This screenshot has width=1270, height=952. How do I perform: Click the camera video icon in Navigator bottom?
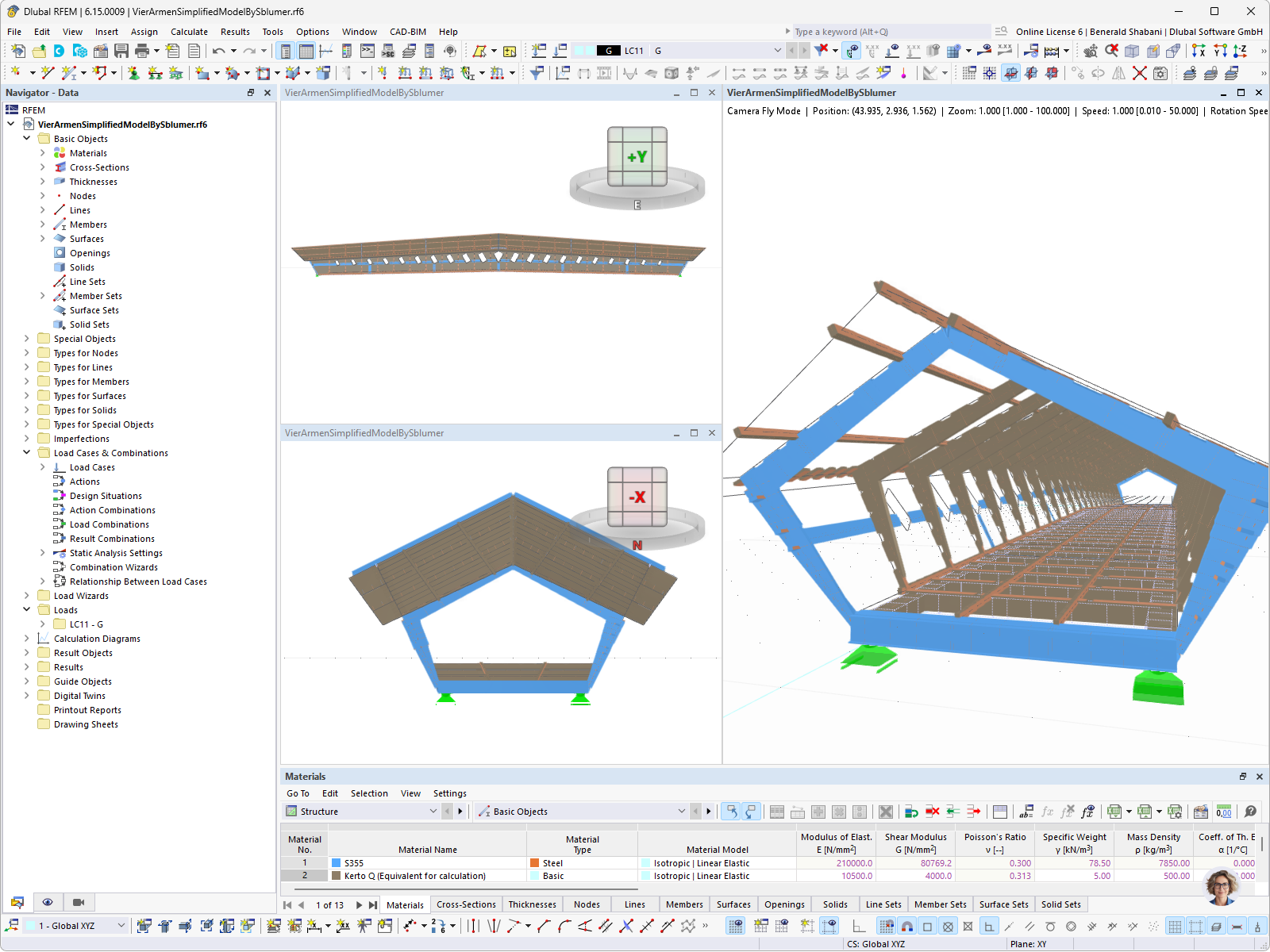point(79,902)
